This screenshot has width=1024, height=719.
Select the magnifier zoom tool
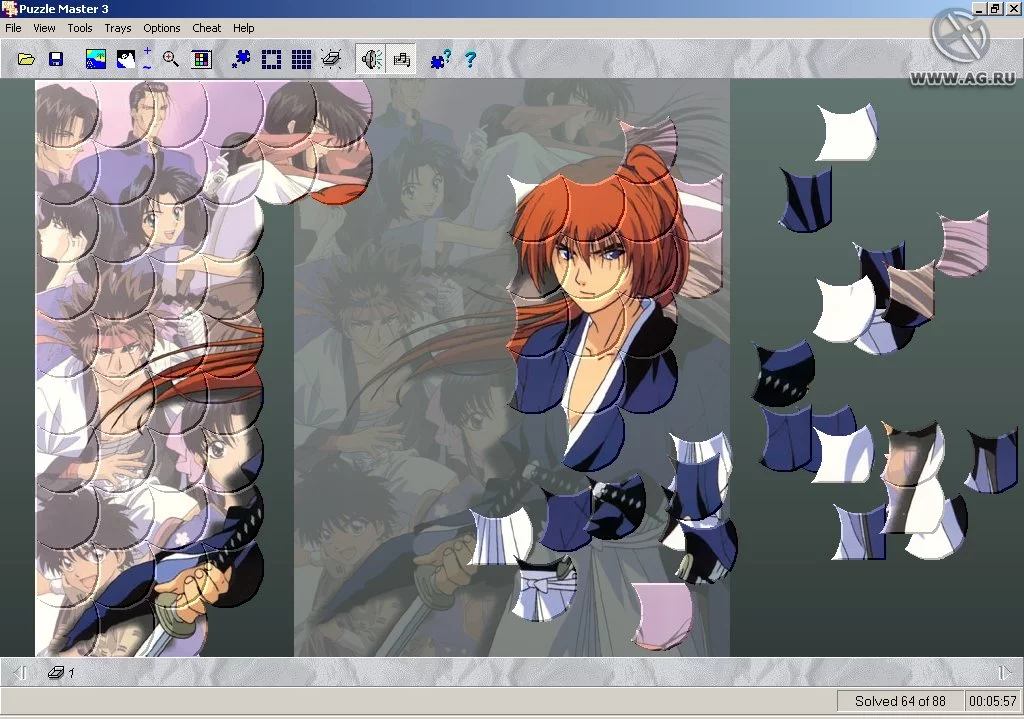point(170,59)
